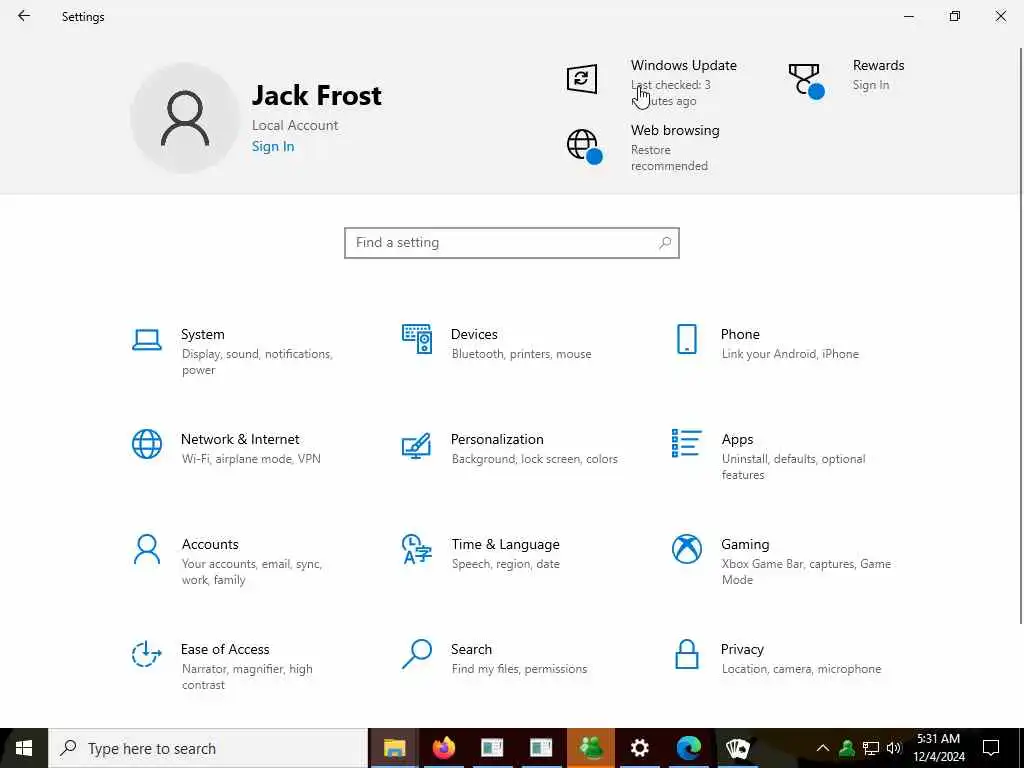Open the green people taskbar app
The width and height of the screenshot is (1024, 768).
click(x=590, y=748)
